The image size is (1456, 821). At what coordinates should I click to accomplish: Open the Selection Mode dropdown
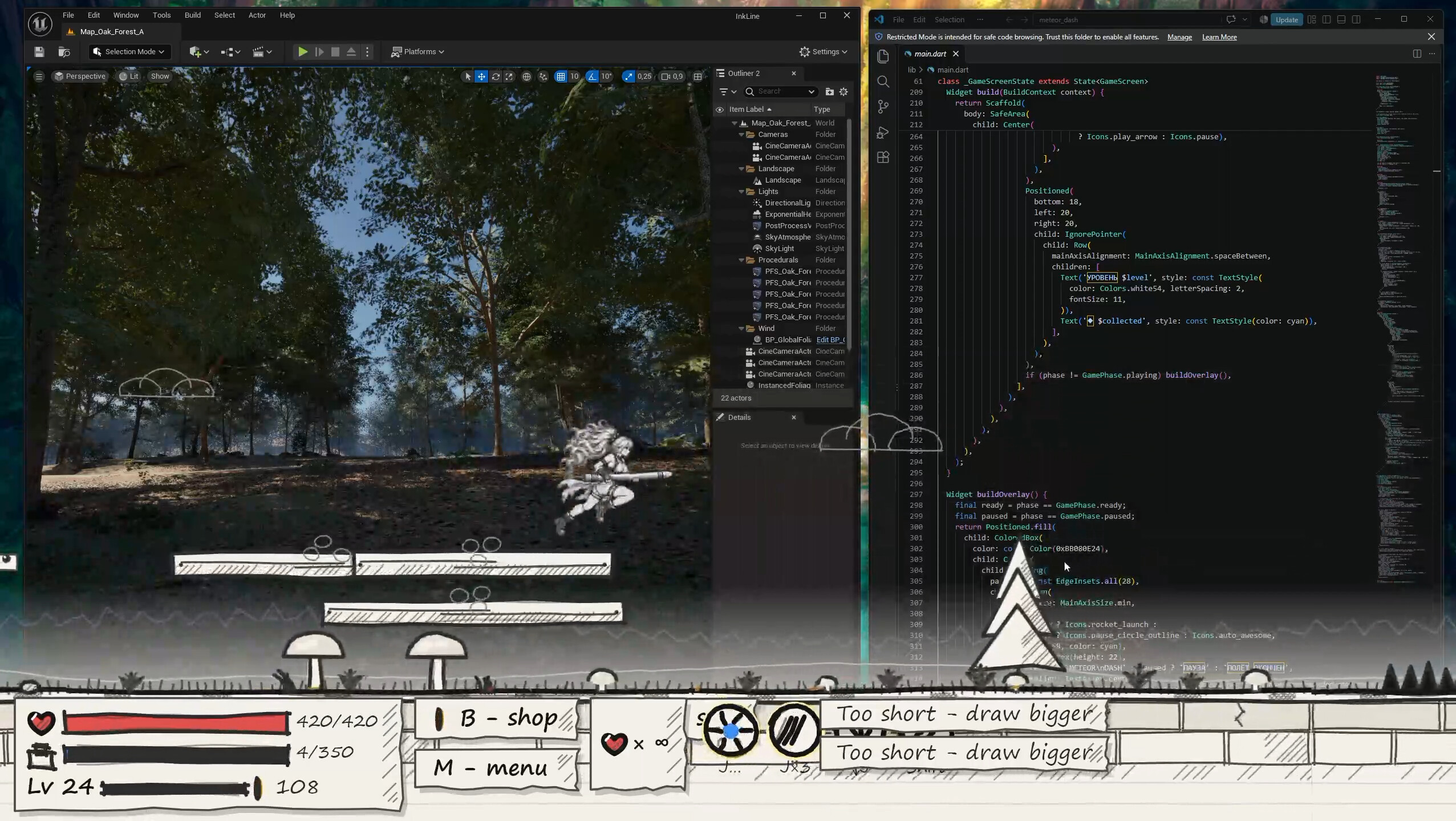129,52
